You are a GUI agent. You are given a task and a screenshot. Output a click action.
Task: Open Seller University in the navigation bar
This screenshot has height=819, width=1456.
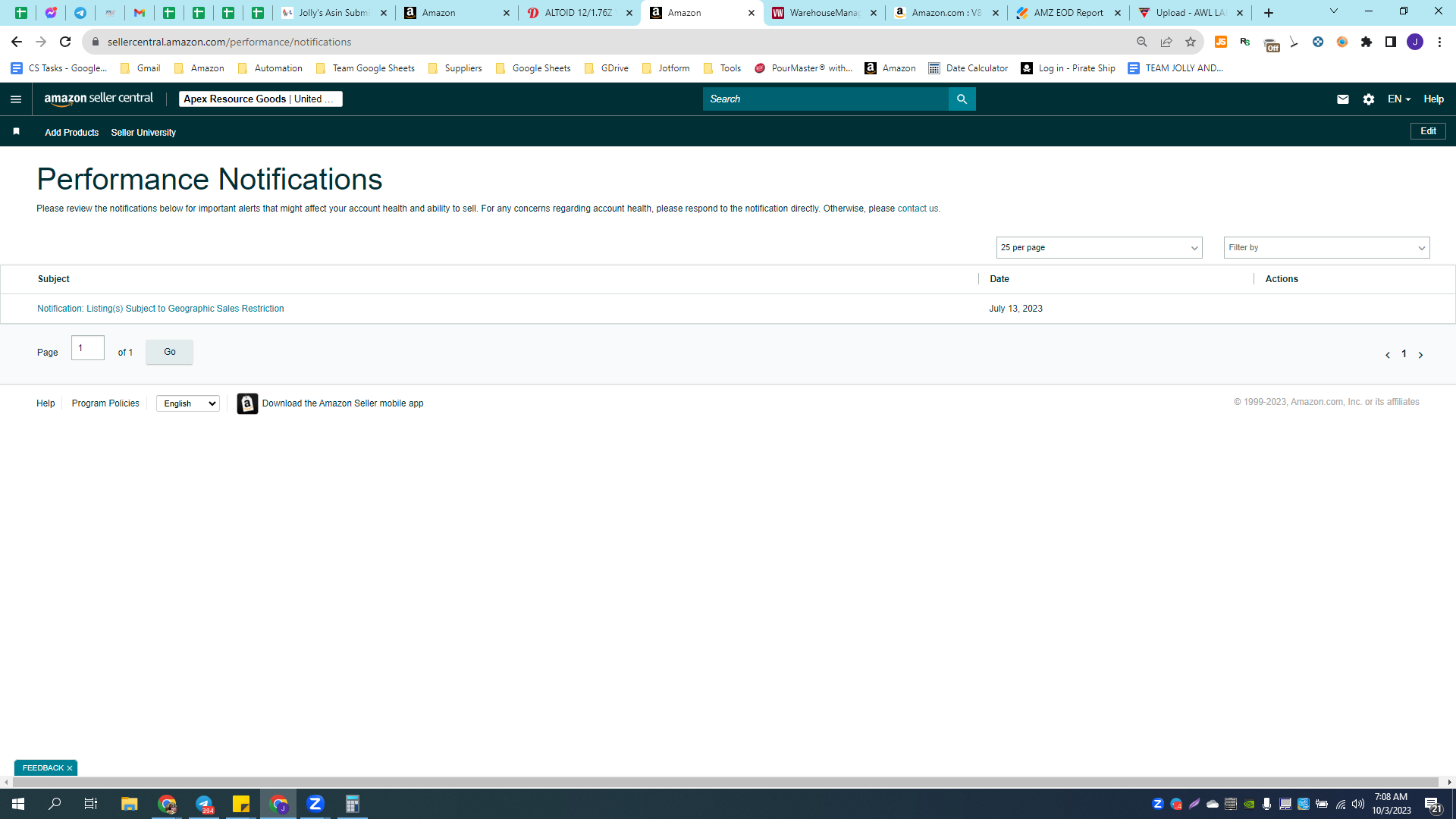pyautogui.click(x=143, y=133)
